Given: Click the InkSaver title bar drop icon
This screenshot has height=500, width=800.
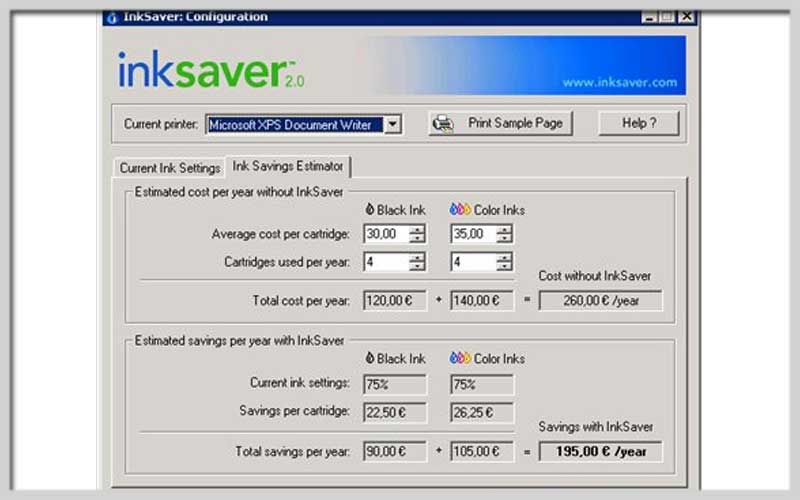Looking at the screenshot, I should coord(112,18).
